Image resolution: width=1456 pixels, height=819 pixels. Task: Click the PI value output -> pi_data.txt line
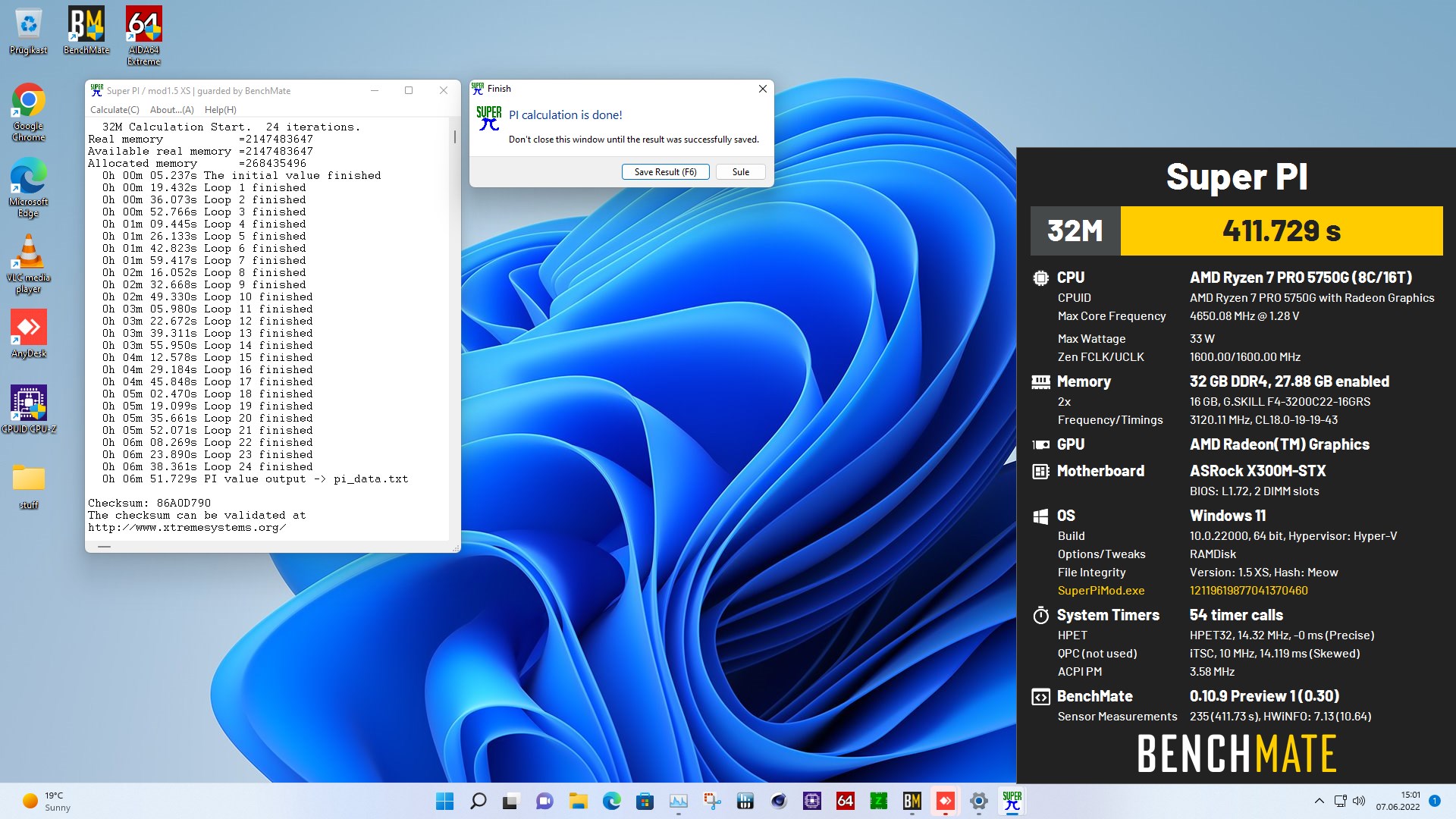coord(256,479)
